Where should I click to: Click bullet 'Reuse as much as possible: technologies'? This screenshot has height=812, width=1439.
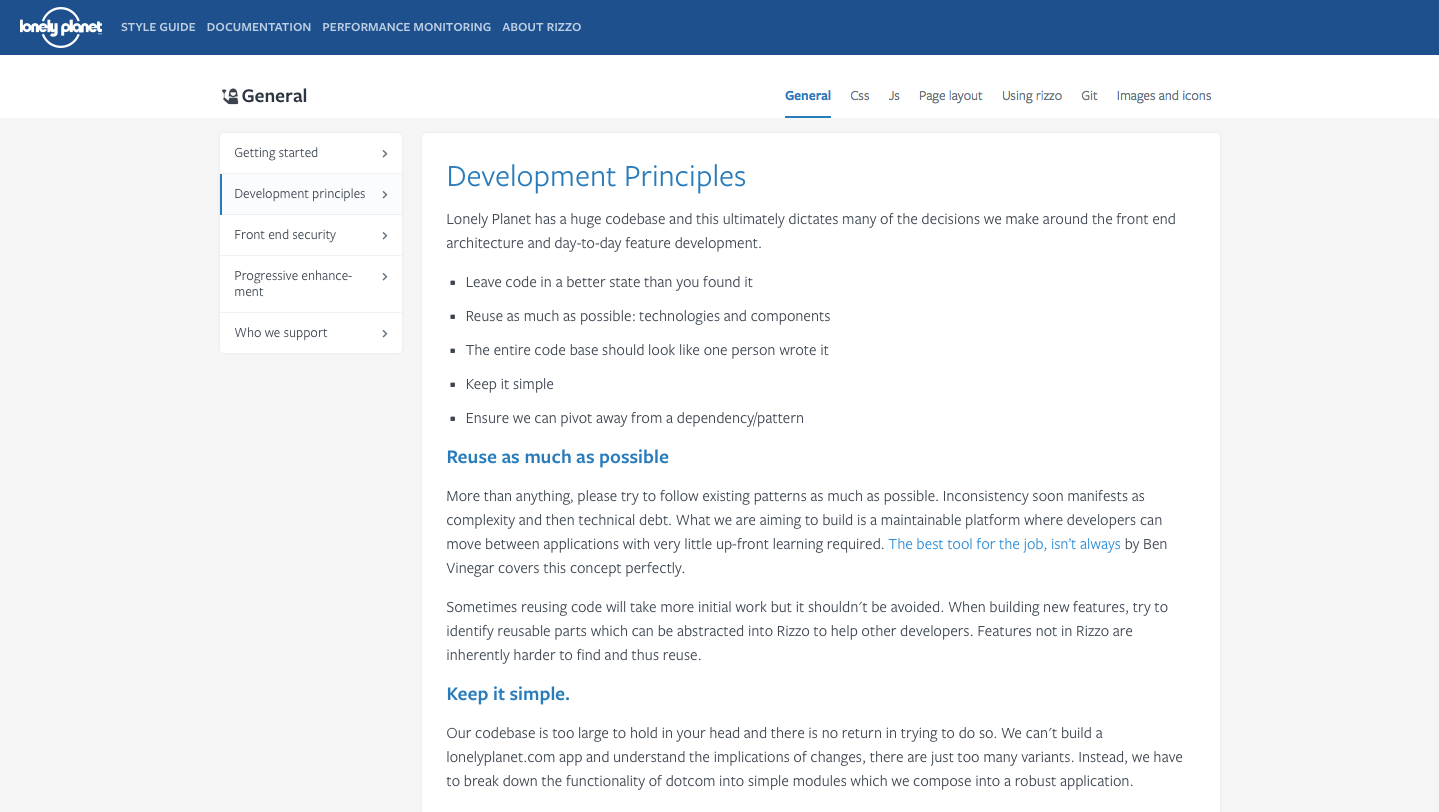click(648, 316)
